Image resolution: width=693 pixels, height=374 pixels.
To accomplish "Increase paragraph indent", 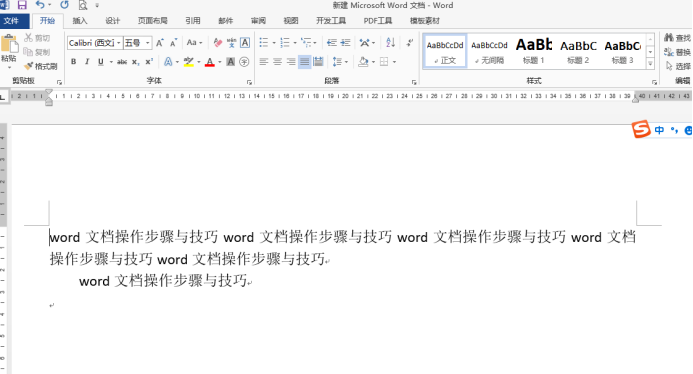I will (346, 43).
